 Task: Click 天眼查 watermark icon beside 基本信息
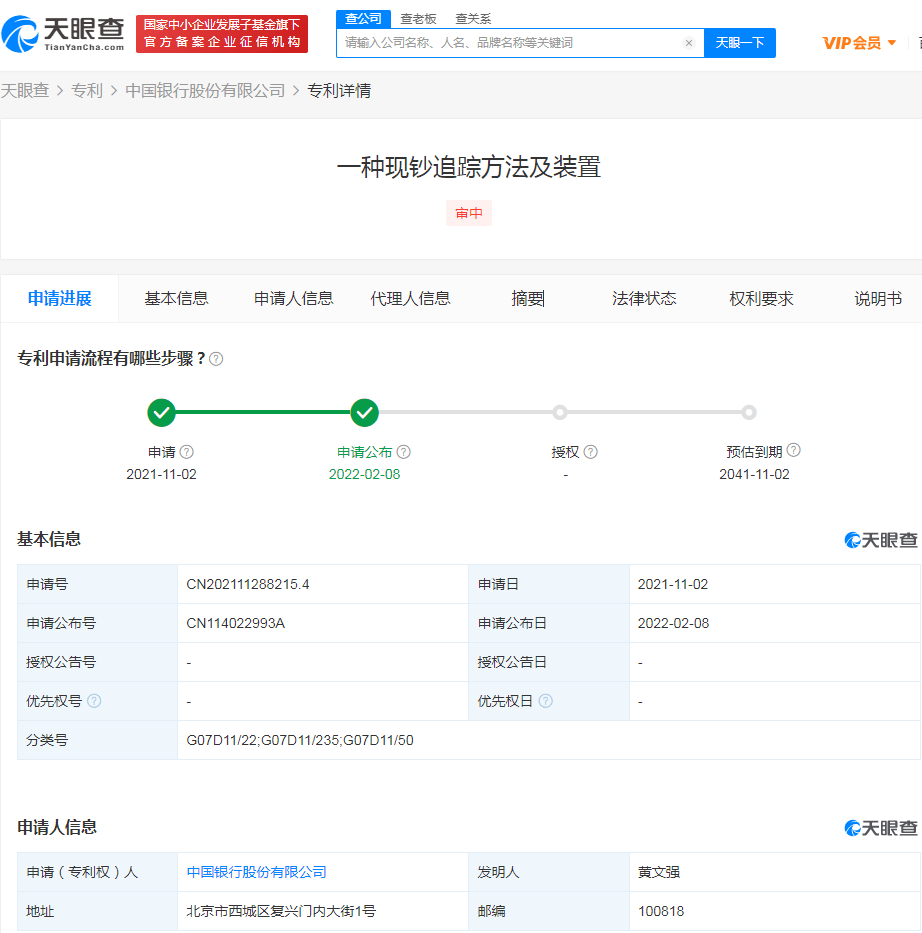click(x=850, y=540)
